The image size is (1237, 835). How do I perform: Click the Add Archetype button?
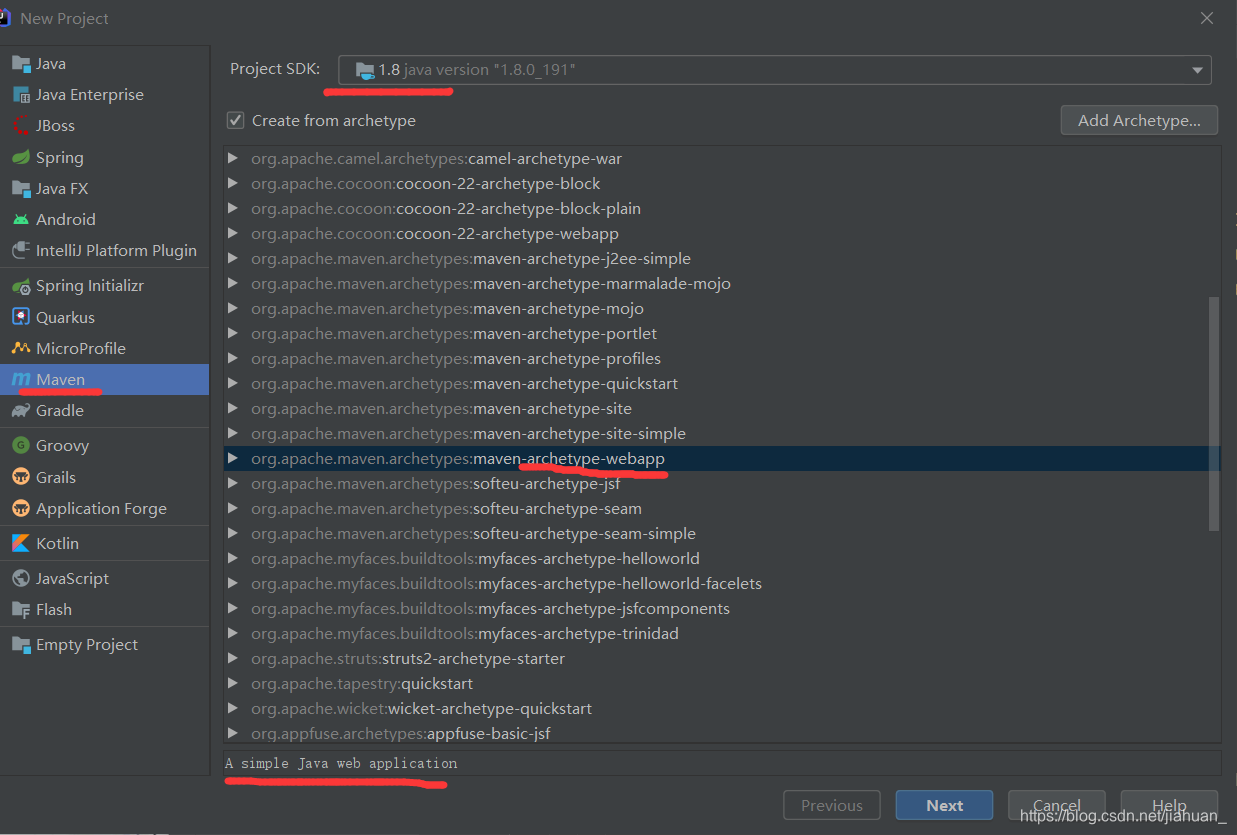(1139, 120)
